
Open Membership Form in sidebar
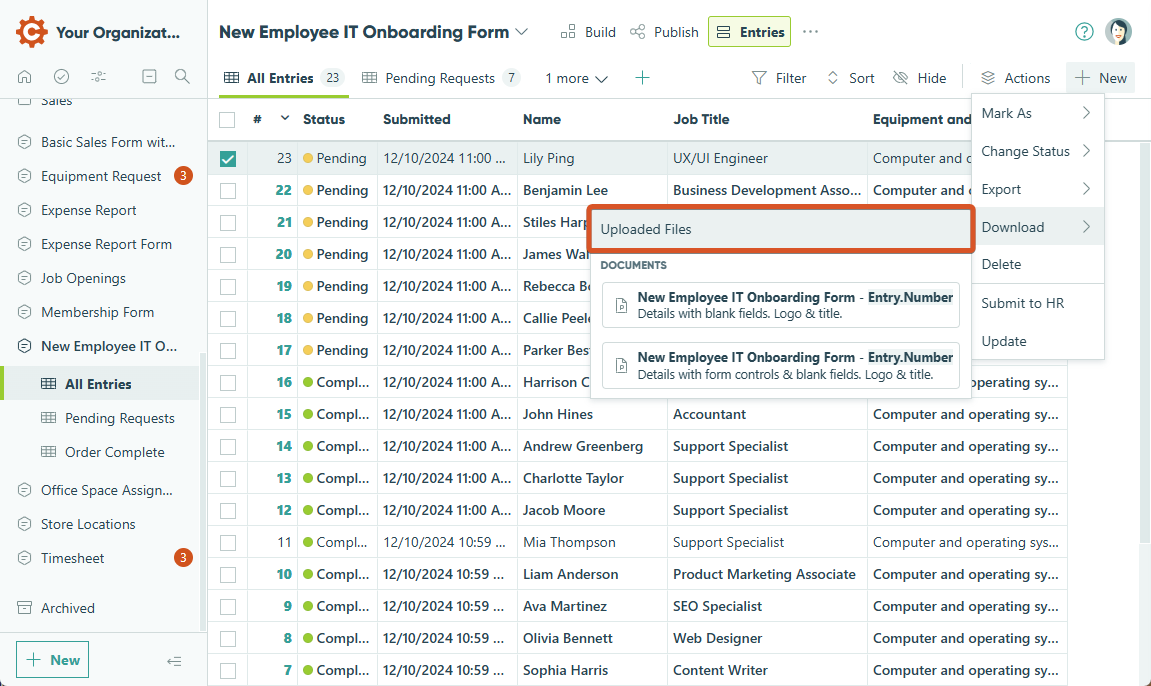pos(97,313)
